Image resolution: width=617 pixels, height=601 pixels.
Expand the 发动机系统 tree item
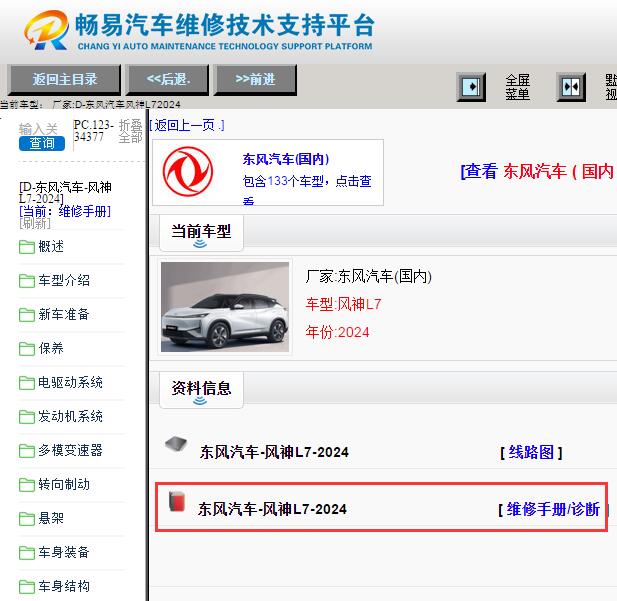(x=70, y=416)
